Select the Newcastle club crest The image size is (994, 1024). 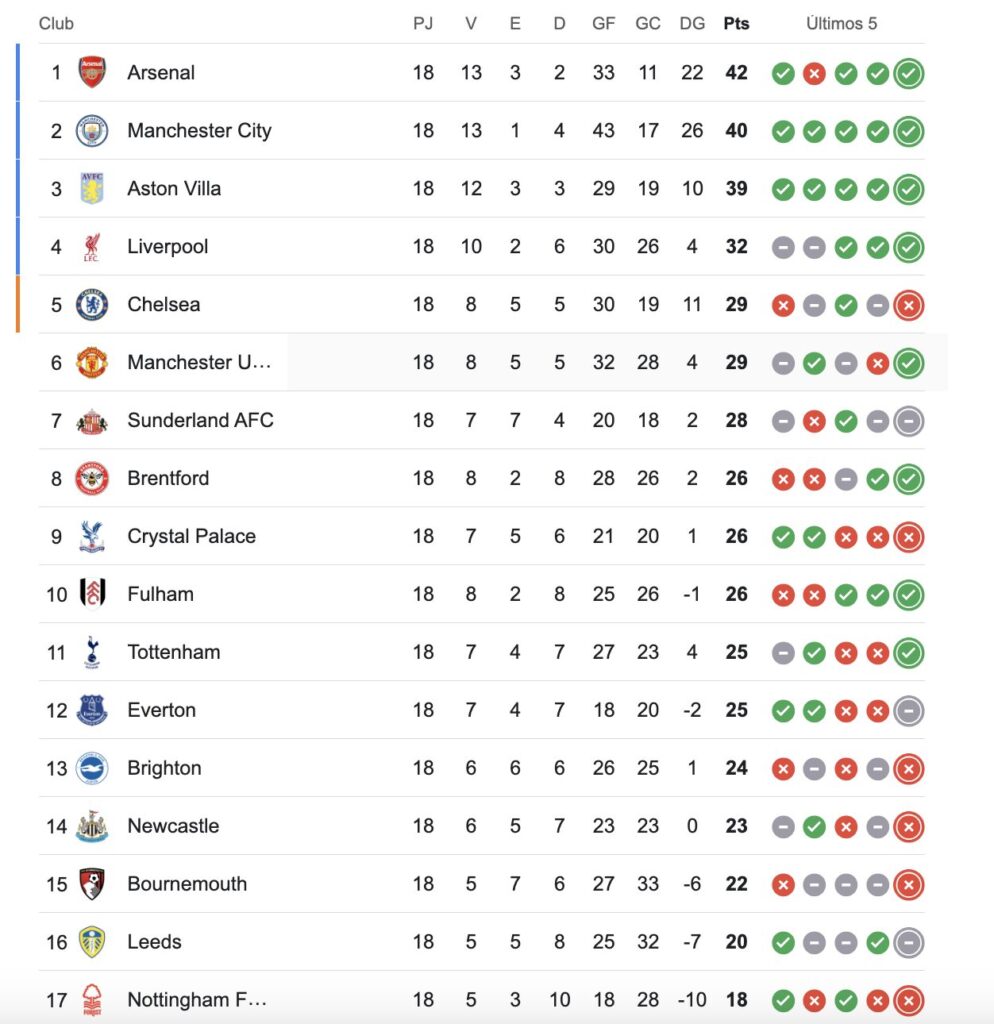point(92,827)
